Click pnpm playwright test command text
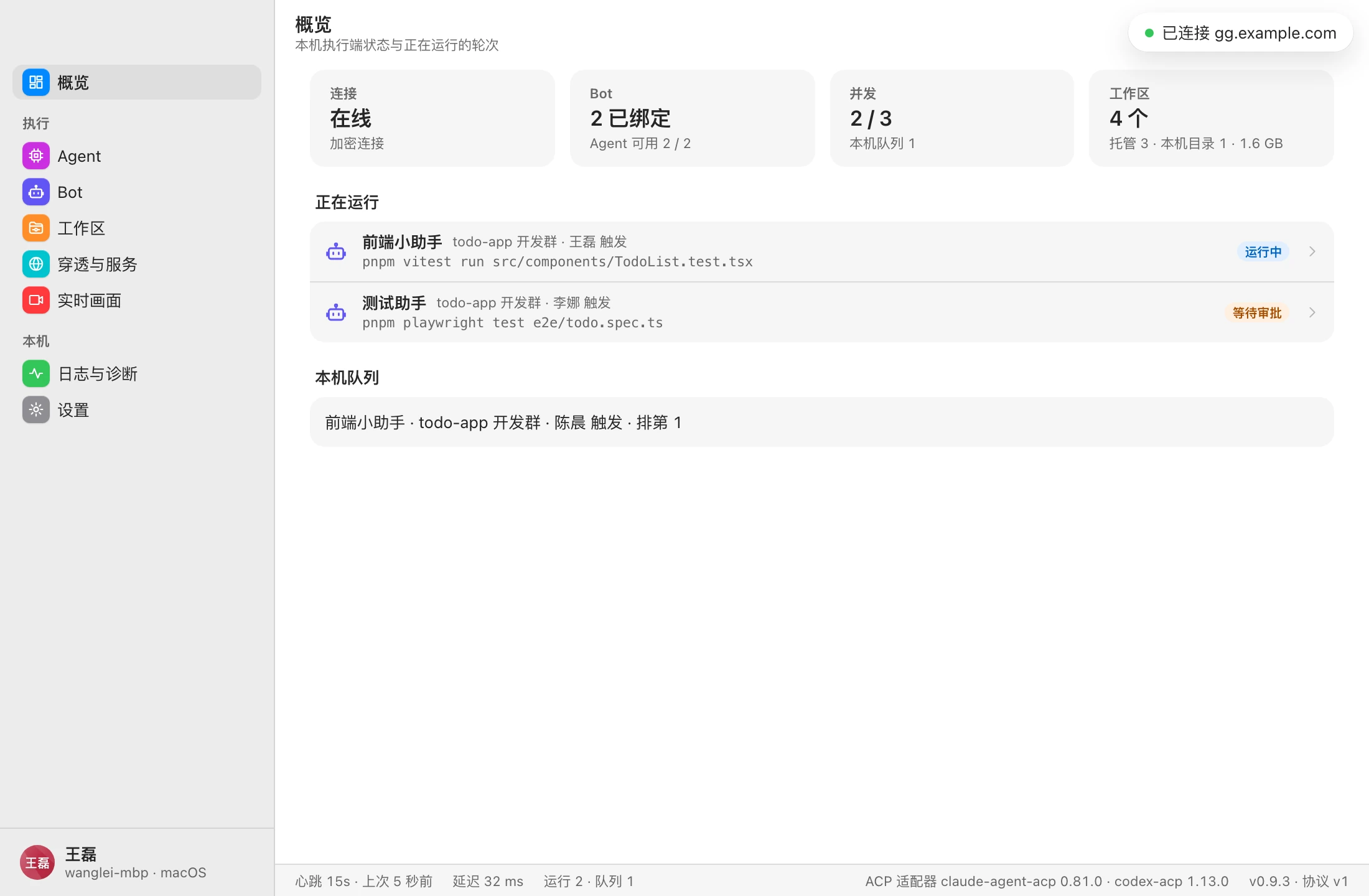Screen dimensions: 1369x896 pos(513,323)
